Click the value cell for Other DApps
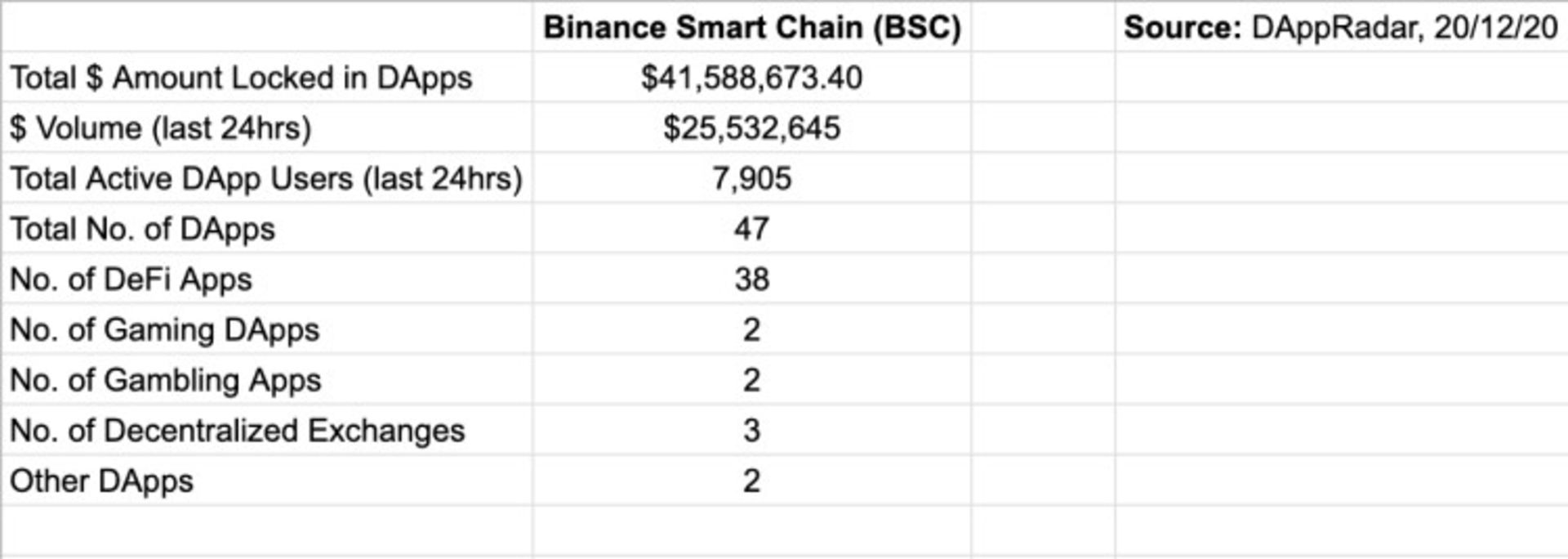Viewport: 1568px width, 559px height. [751, 481]
